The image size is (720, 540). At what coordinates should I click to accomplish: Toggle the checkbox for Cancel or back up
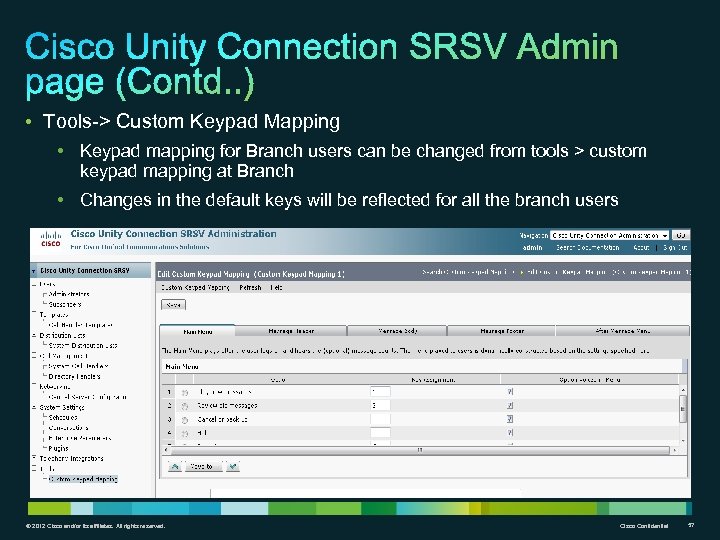coord(510,419)
